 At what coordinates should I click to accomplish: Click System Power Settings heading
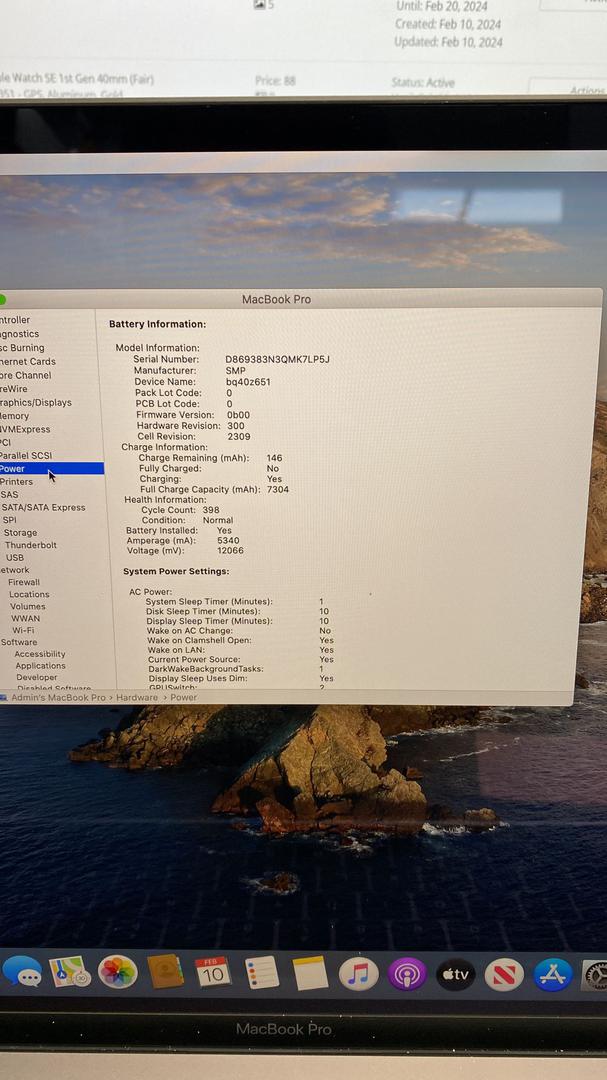click(176, 572)
